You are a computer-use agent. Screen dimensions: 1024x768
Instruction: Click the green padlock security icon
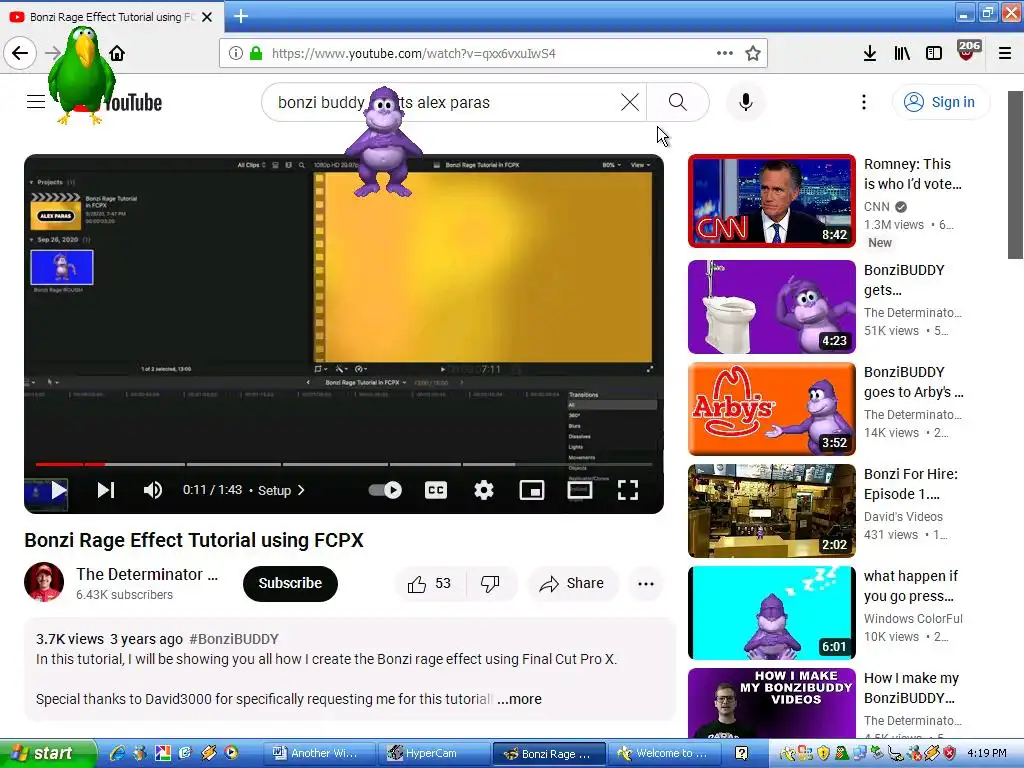tap(256, 54)
